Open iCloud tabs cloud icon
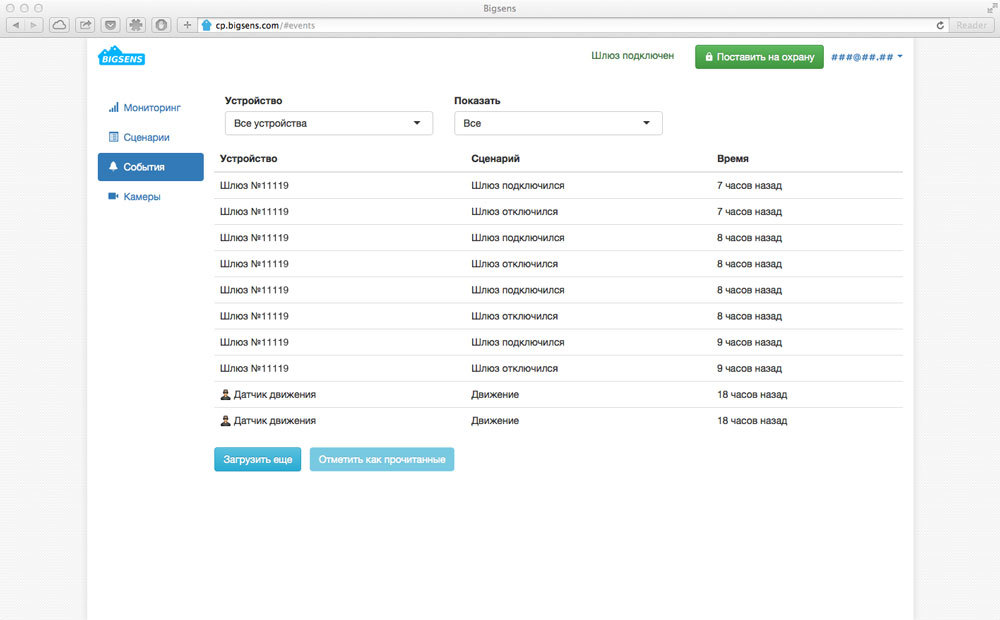This screenshot has width=1000, height=620. pos(59,26)
